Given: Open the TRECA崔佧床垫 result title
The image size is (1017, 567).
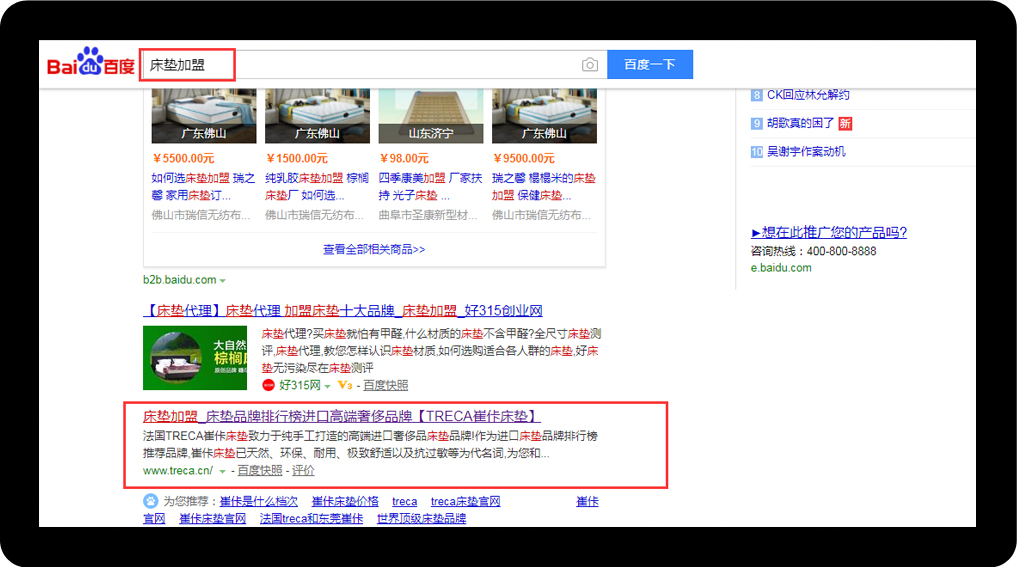Looking at the screenshot, I should [342, 416].
